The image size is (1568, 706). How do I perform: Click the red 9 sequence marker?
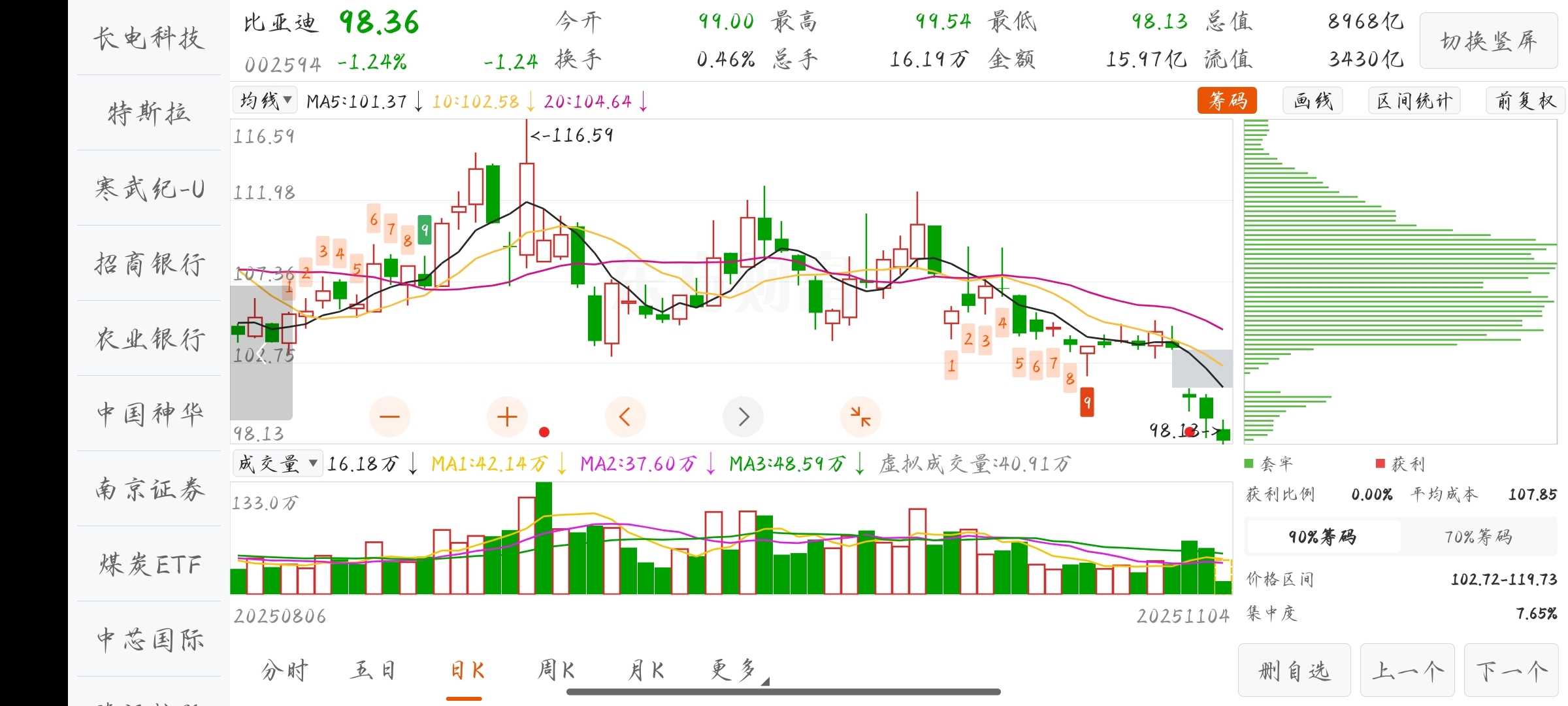click(1087, 403)
